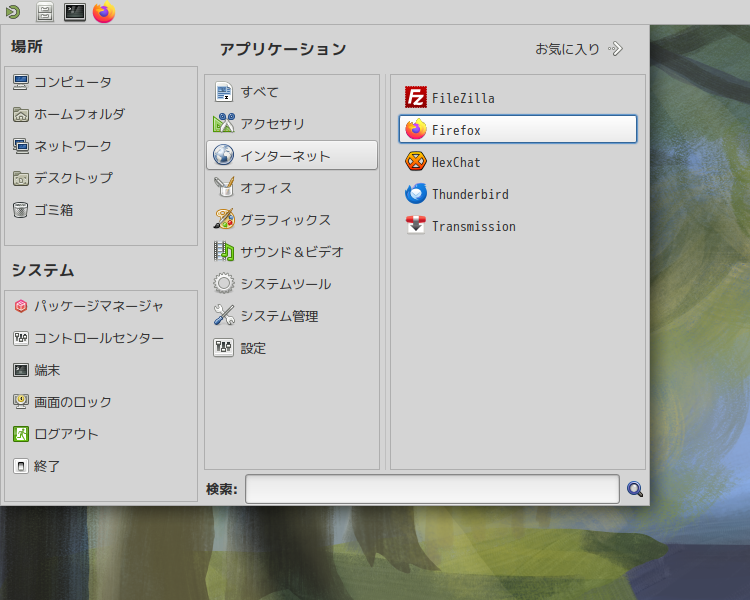Click the HexChat application icon
This screenshot has width=750, height=600.
pos(416,162)
